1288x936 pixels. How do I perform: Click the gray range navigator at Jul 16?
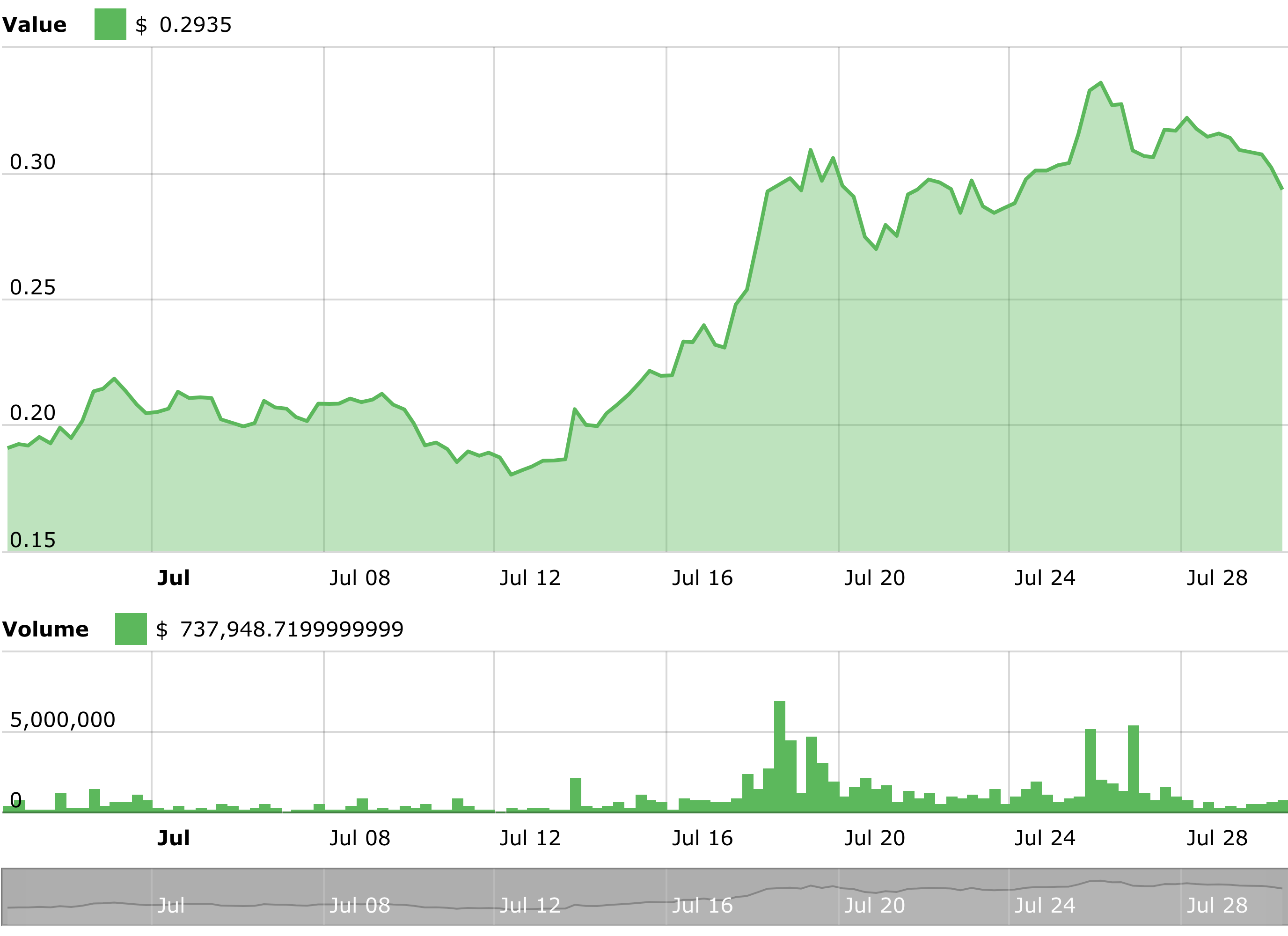tap(703, 905)
